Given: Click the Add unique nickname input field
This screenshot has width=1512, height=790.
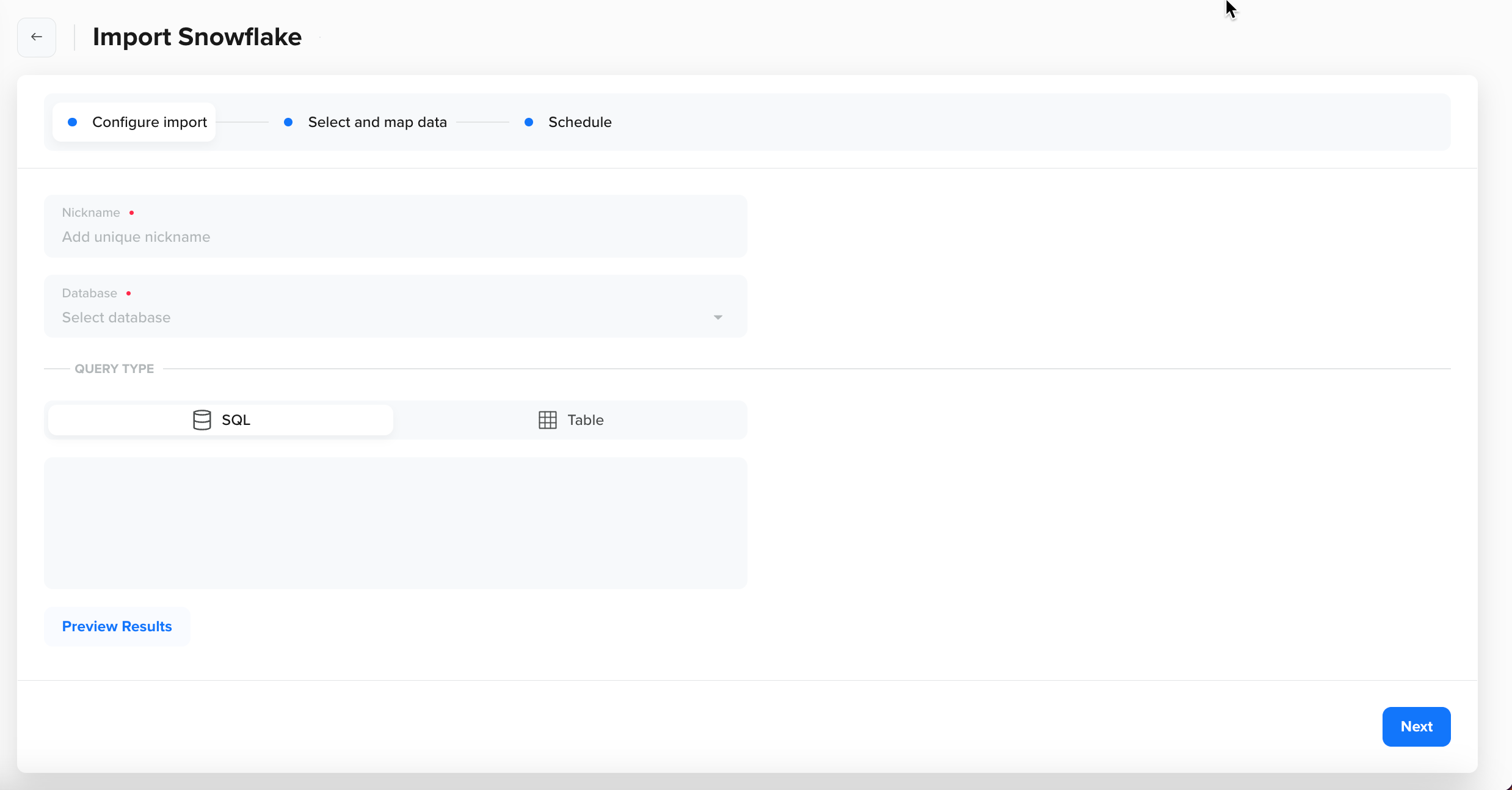Looking at the screenshot, I should [395, 237].
